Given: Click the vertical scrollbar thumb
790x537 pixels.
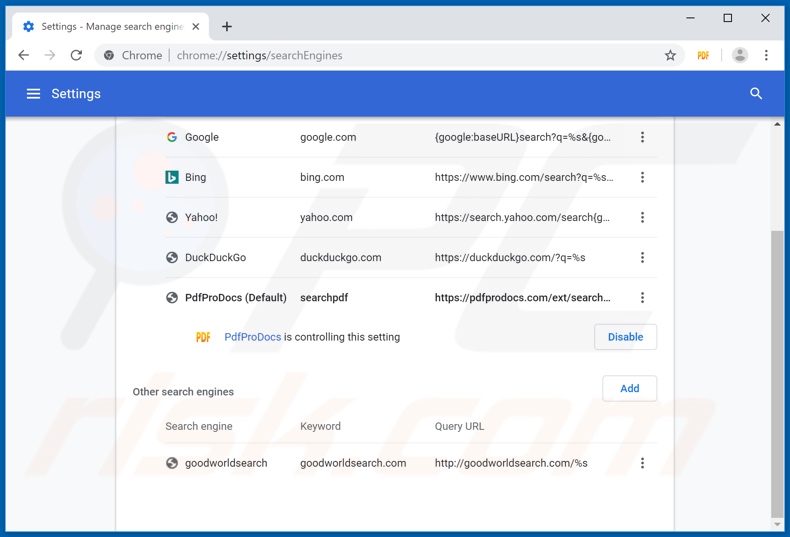Looking at the screenshot, I should point(777,373).
